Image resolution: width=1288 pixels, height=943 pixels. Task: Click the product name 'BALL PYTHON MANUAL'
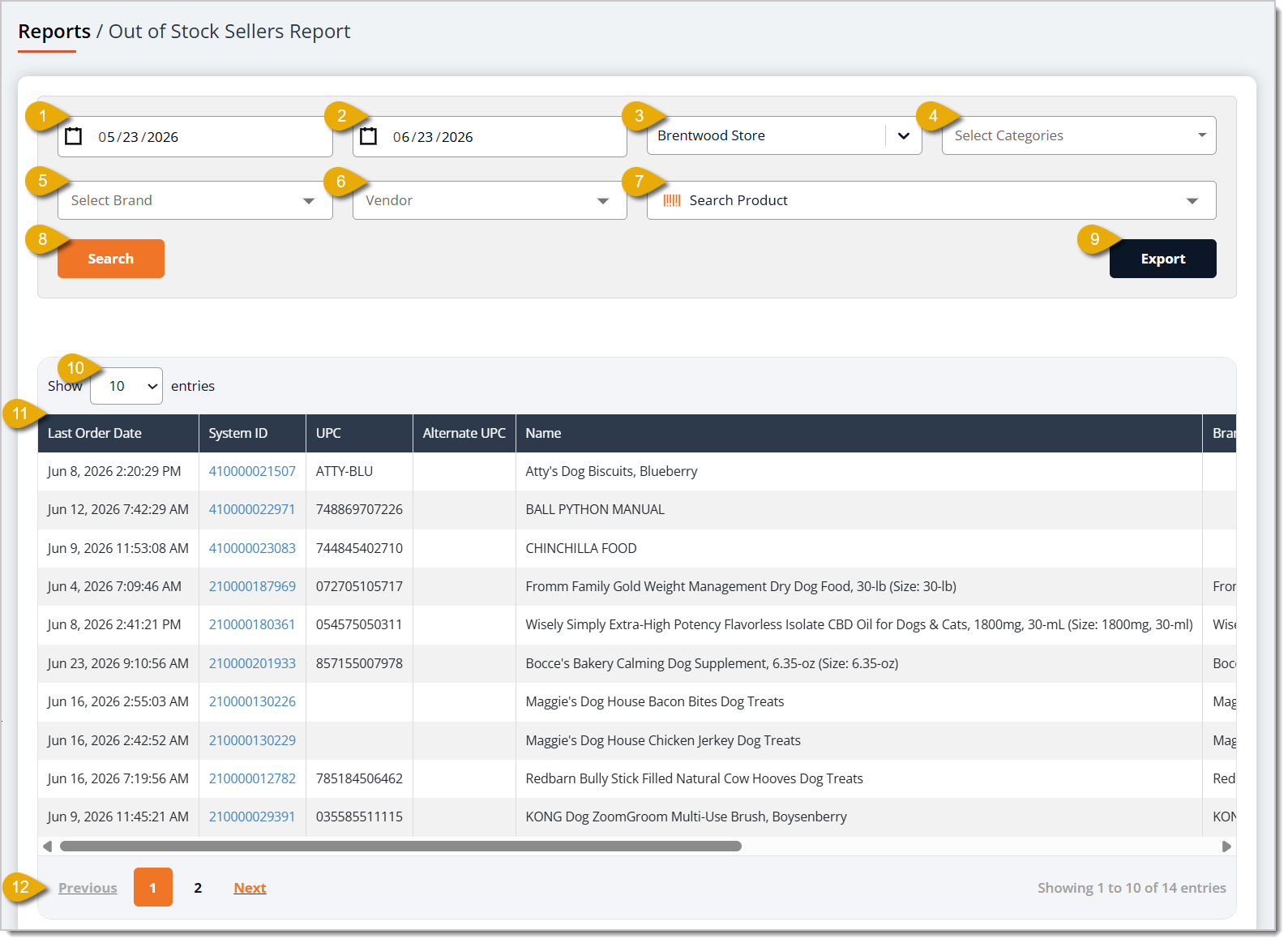(595, 509)
